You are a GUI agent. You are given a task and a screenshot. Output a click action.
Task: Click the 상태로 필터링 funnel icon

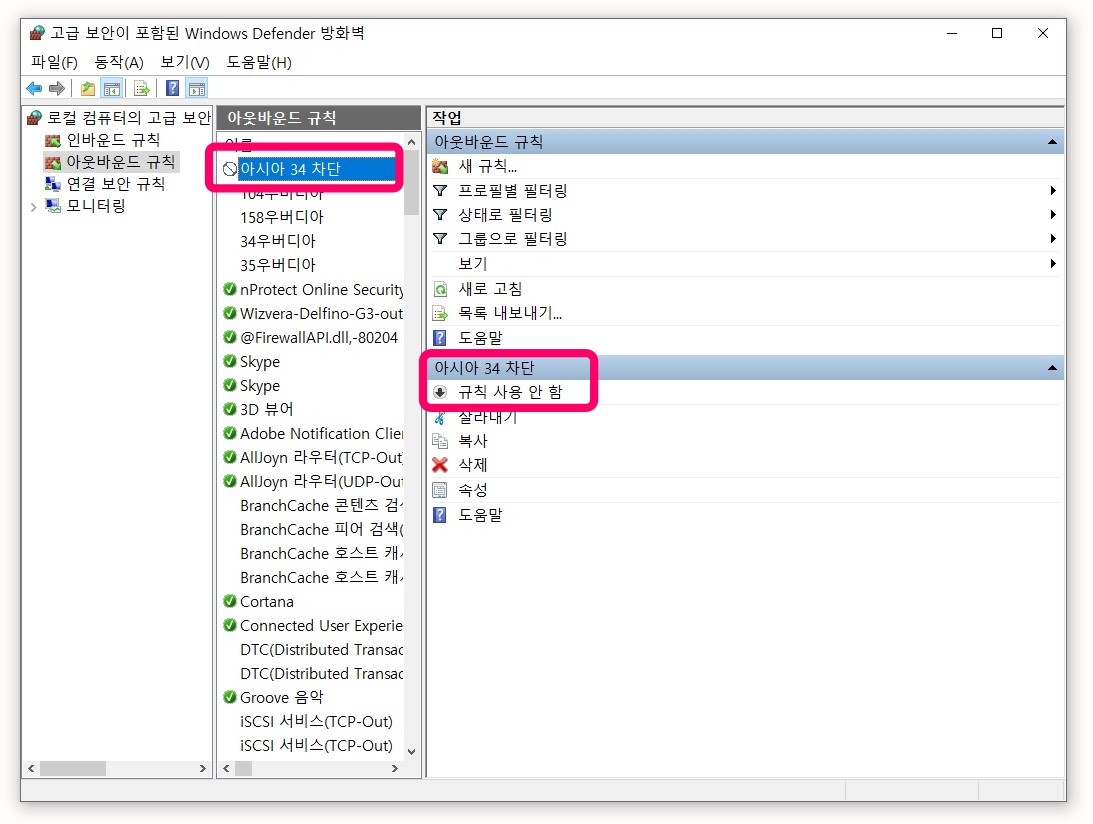tap(440, 215)
